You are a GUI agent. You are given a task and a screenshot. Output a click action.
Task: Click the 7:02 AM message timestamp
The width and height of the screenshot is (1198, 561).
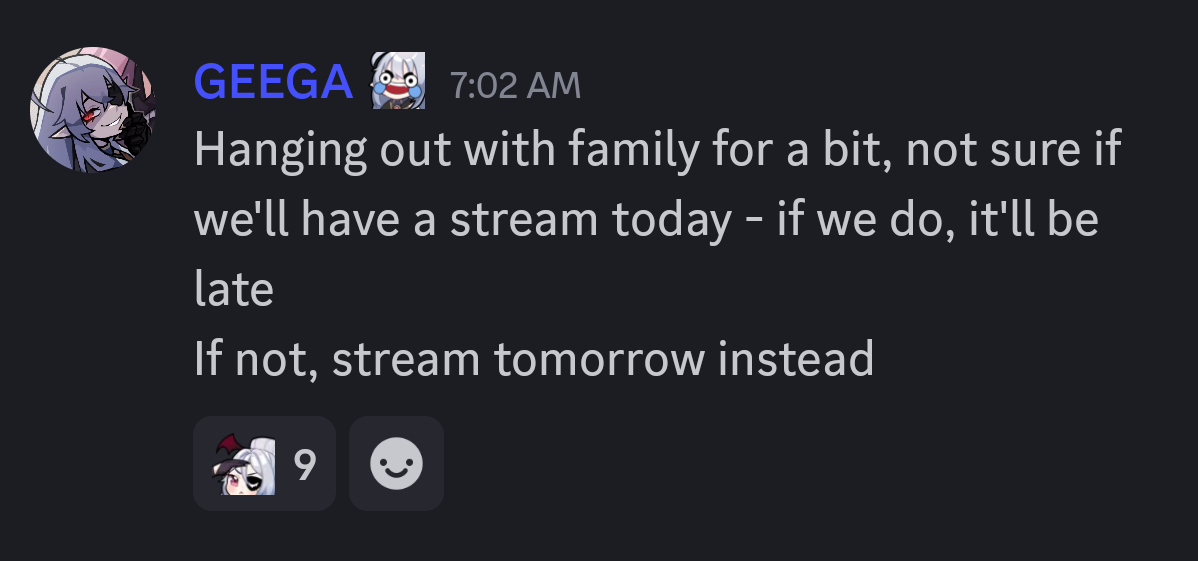coord(514,85)
